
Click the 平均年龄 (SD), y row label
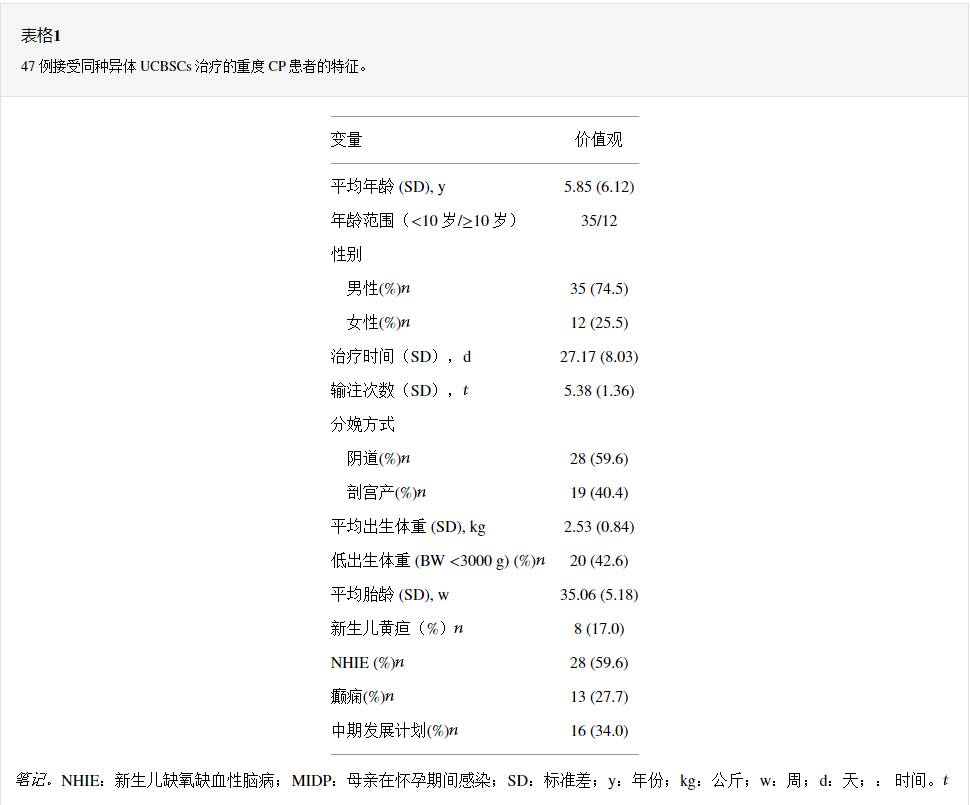coord(388,187)
